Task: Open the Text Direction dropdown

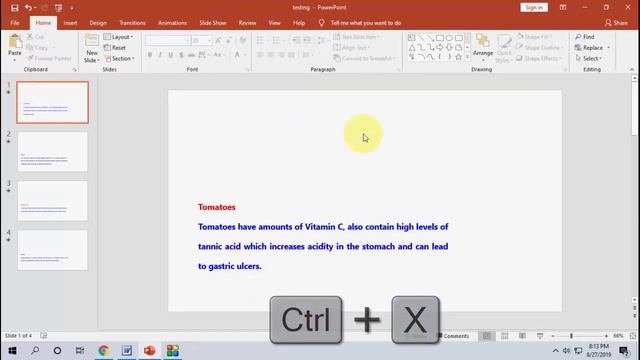Action: click(356, 37)
